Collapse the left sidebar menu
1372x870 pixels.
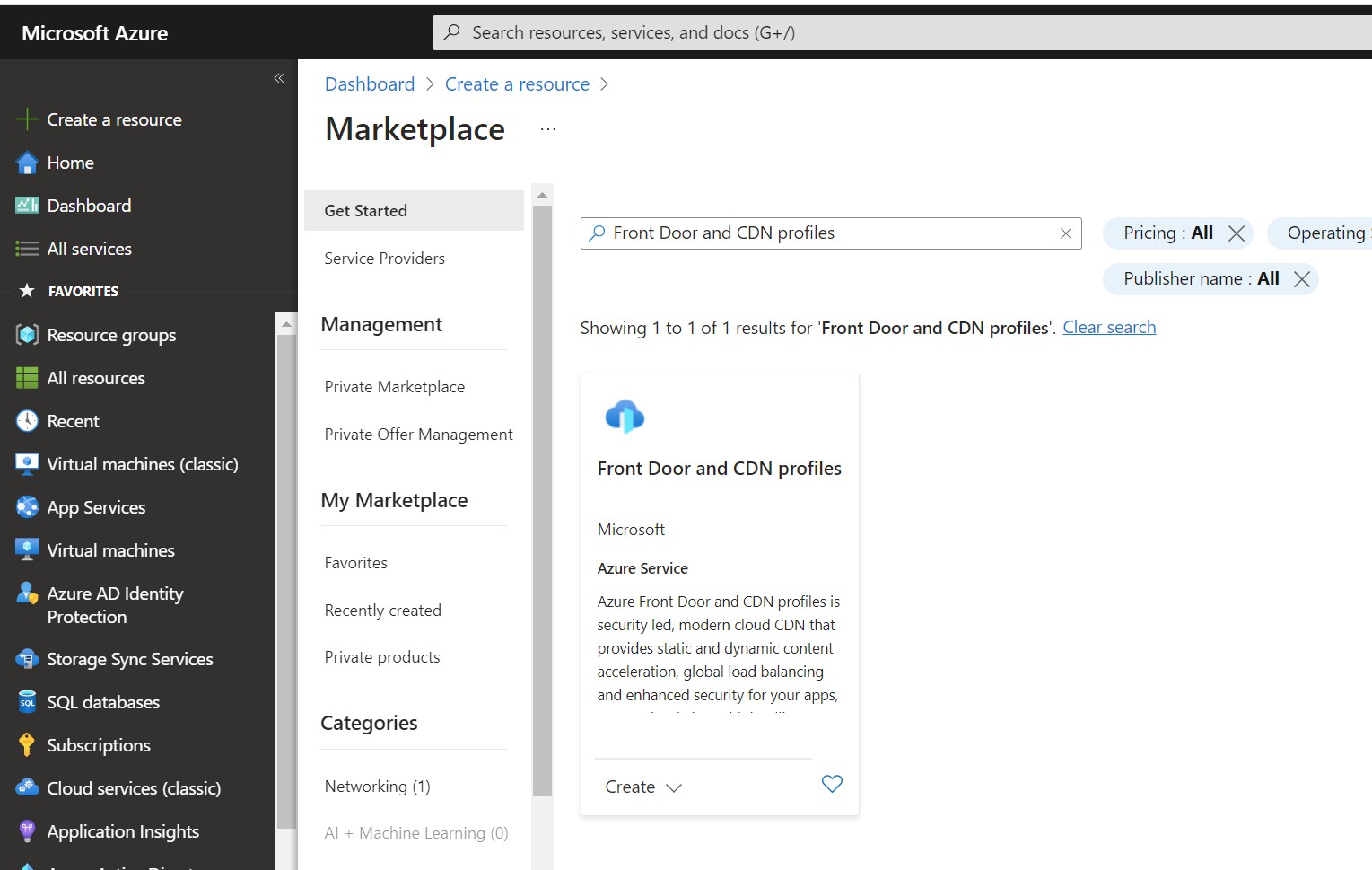click(x=279, y=78)
